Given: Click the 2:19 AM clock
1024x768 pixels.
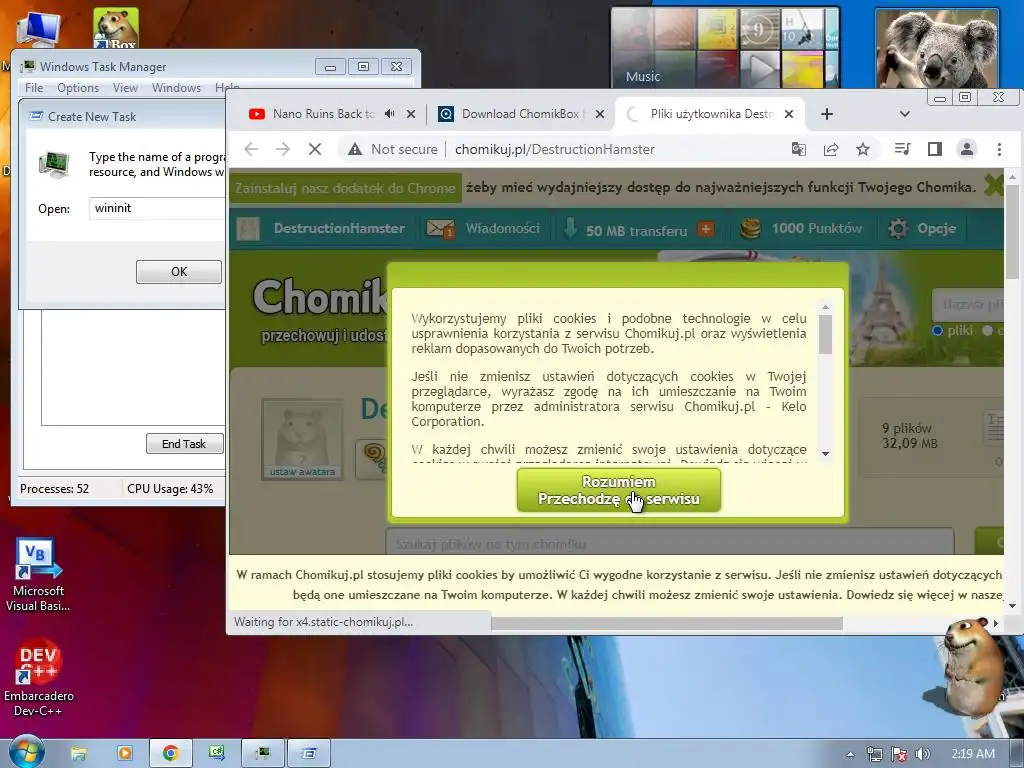Looking at the screenshot, I should click(973, 754).
